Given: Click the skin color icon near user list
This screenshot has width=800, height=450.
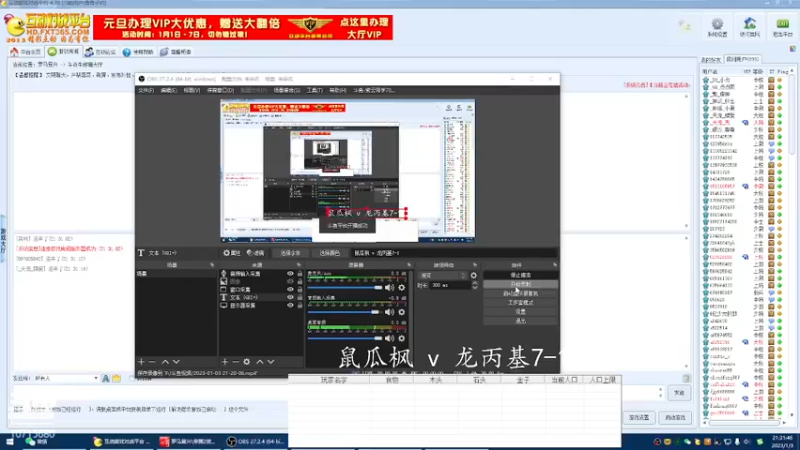Looking at the screenshot, I should (x=792, y=49).
